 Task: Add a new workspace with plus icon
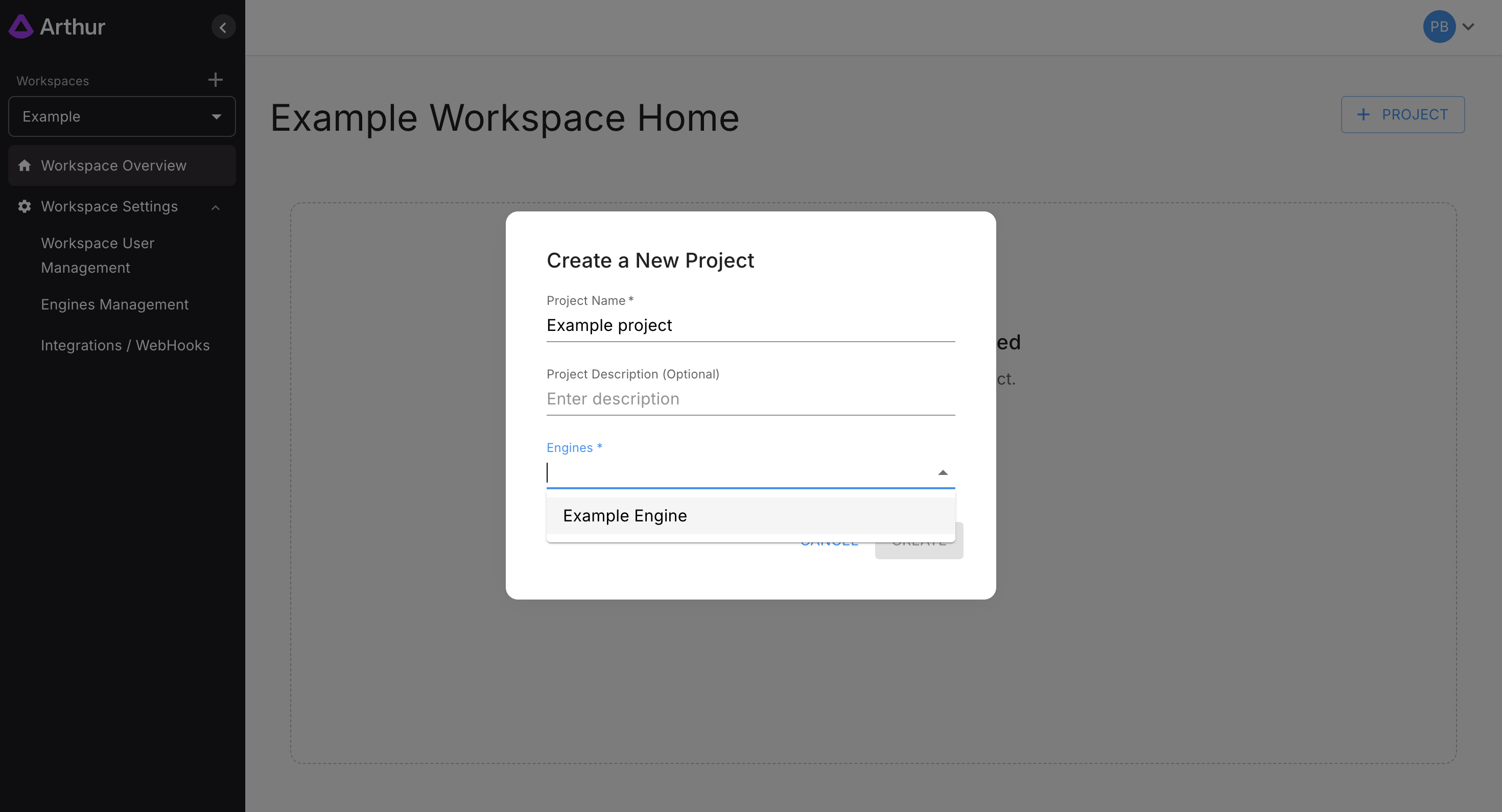click(215, 80)
